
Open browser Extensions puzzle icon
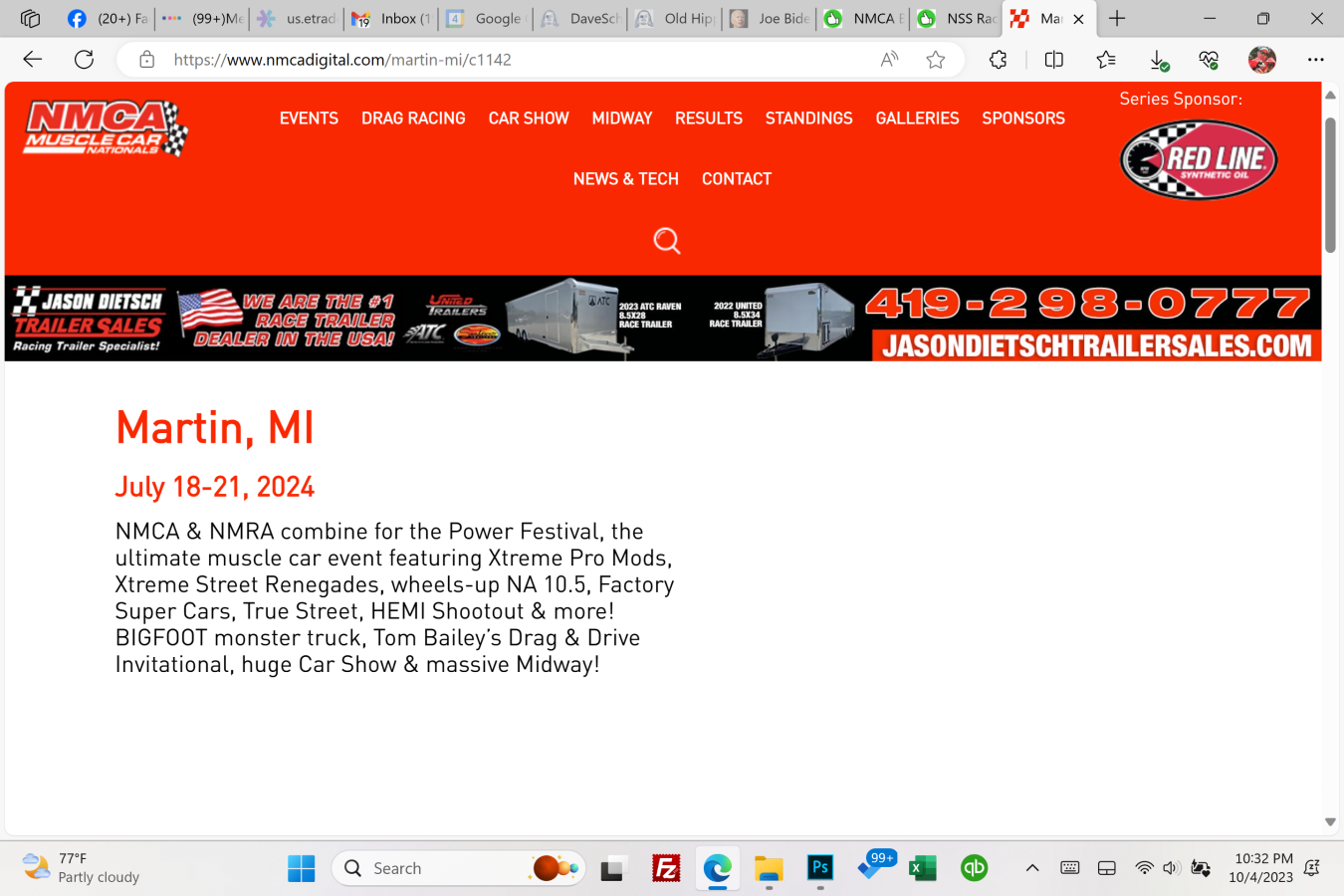click(x=999, y=60)
